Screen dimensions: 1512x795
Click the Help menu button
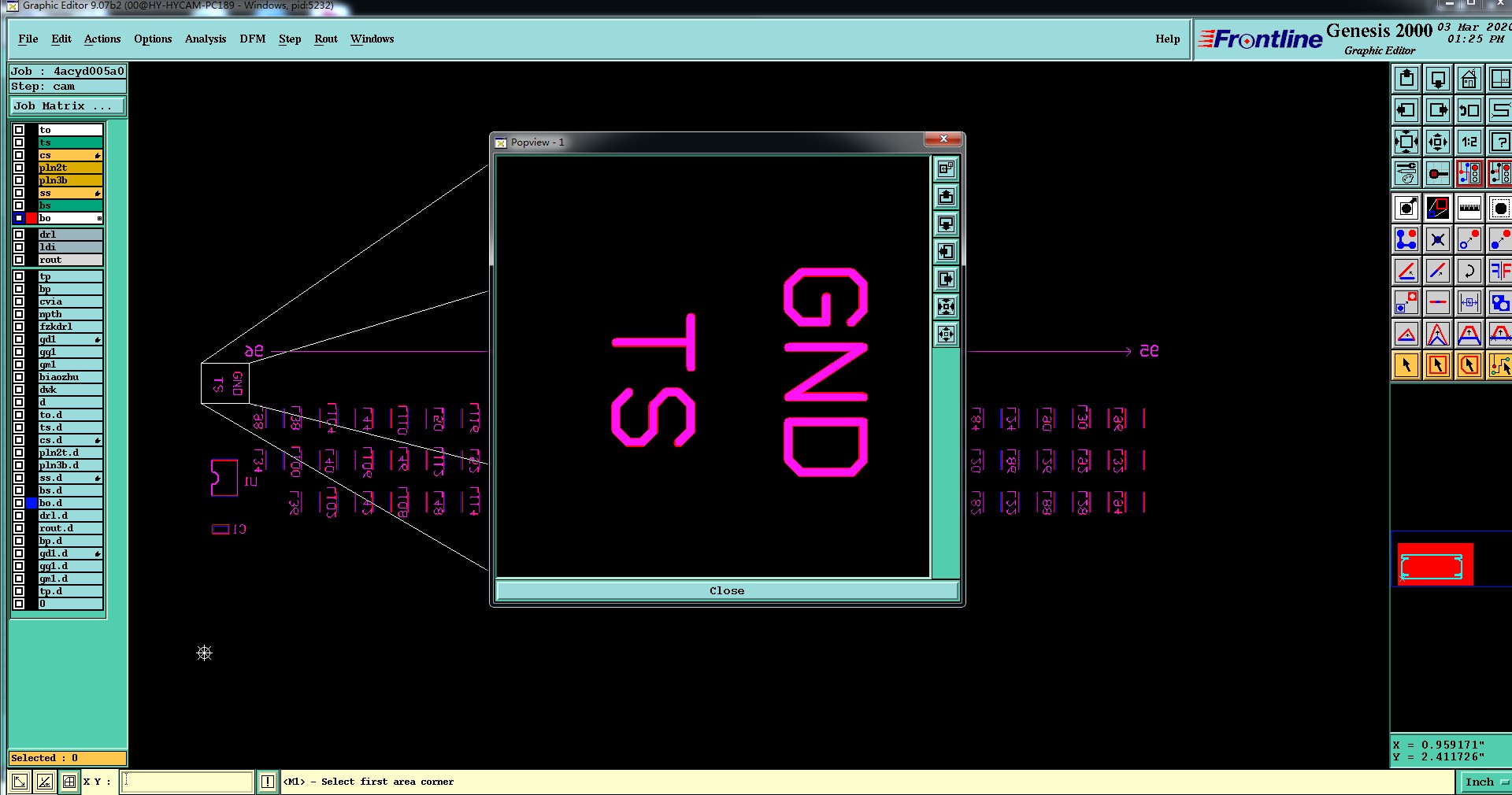(1168, 39)
